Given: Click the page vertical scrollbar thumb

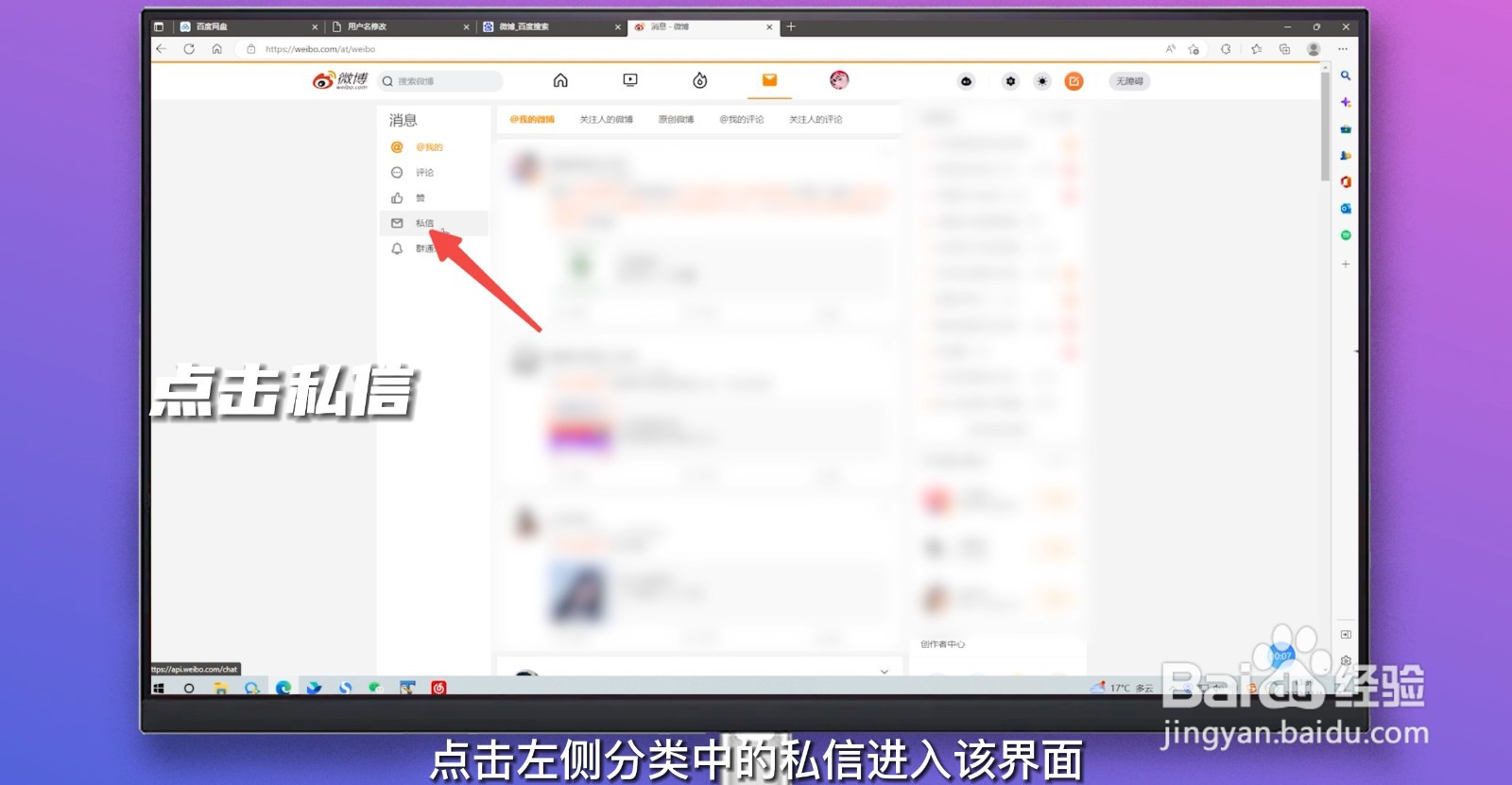Looking at the screenshot, I should pos(1326,127).
